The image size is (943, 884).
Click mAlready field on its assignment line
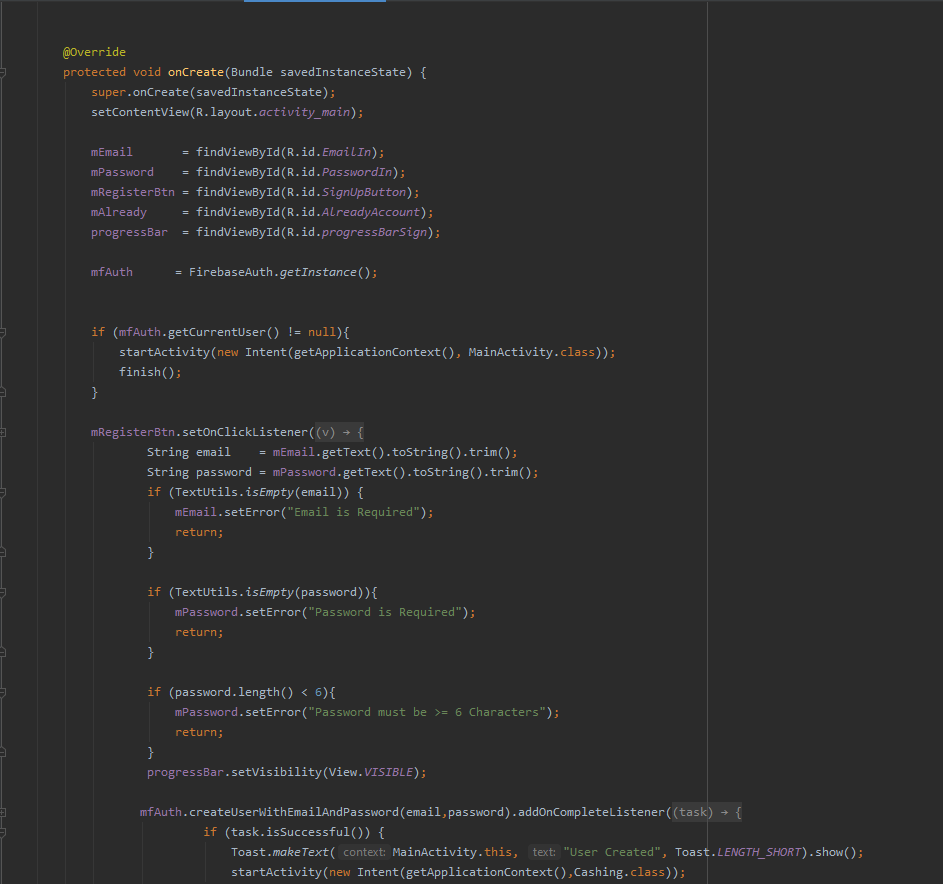tap(118, 212)
